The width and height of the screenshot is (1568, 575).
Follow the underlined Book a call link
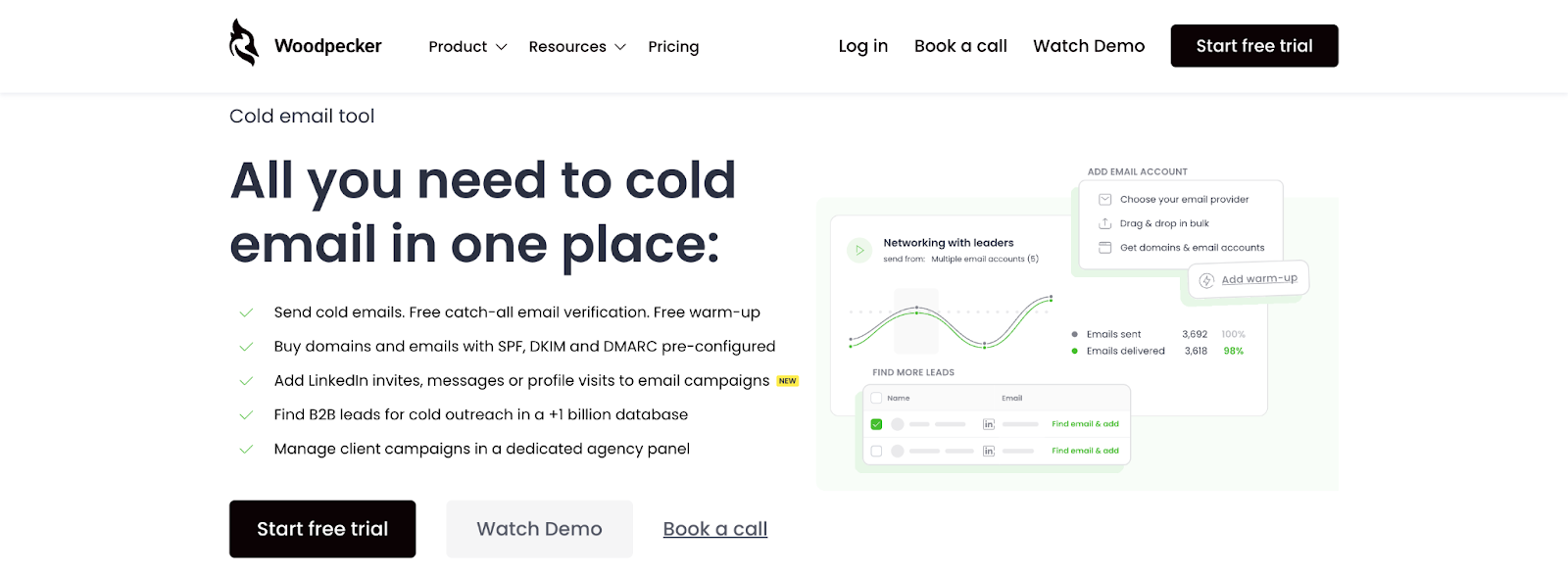(x=715, y=529)
